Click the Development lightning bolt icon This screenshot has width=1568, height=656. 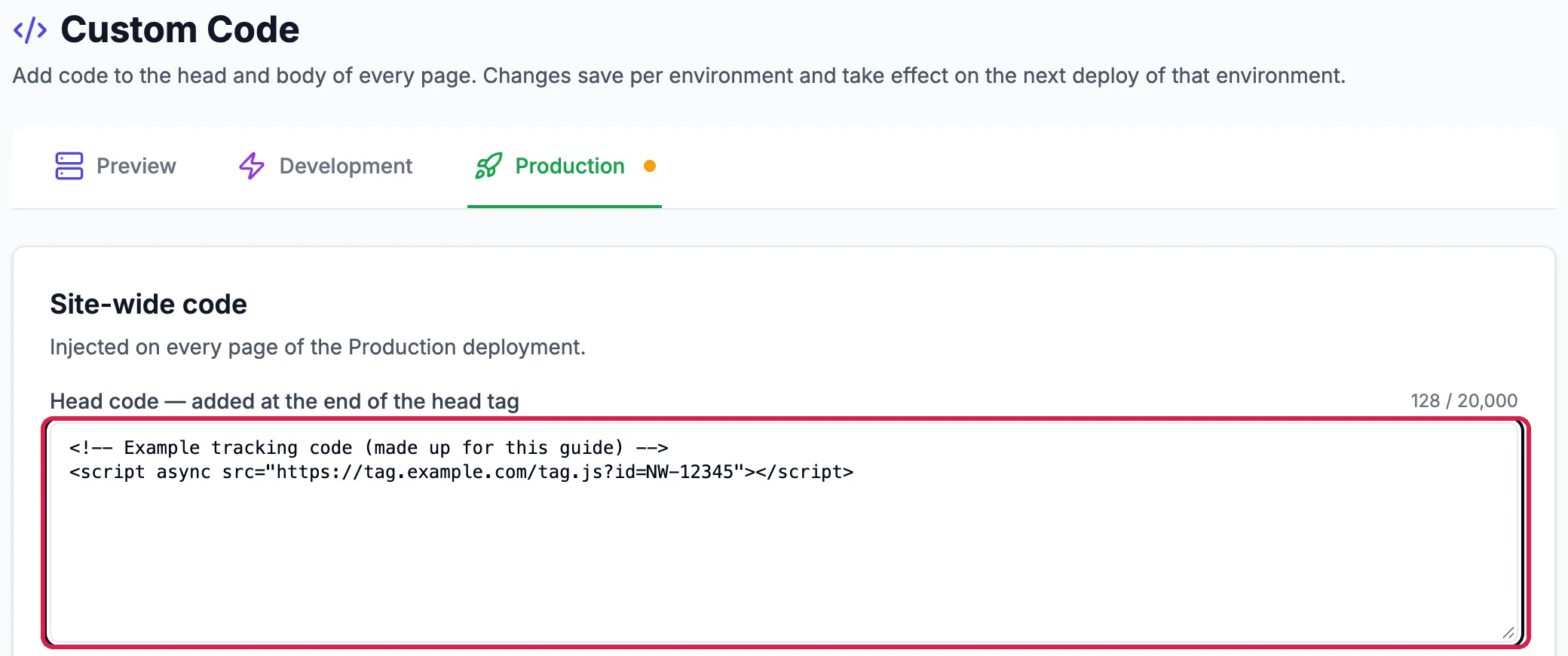pyautogui.click(x=252, y=166)
